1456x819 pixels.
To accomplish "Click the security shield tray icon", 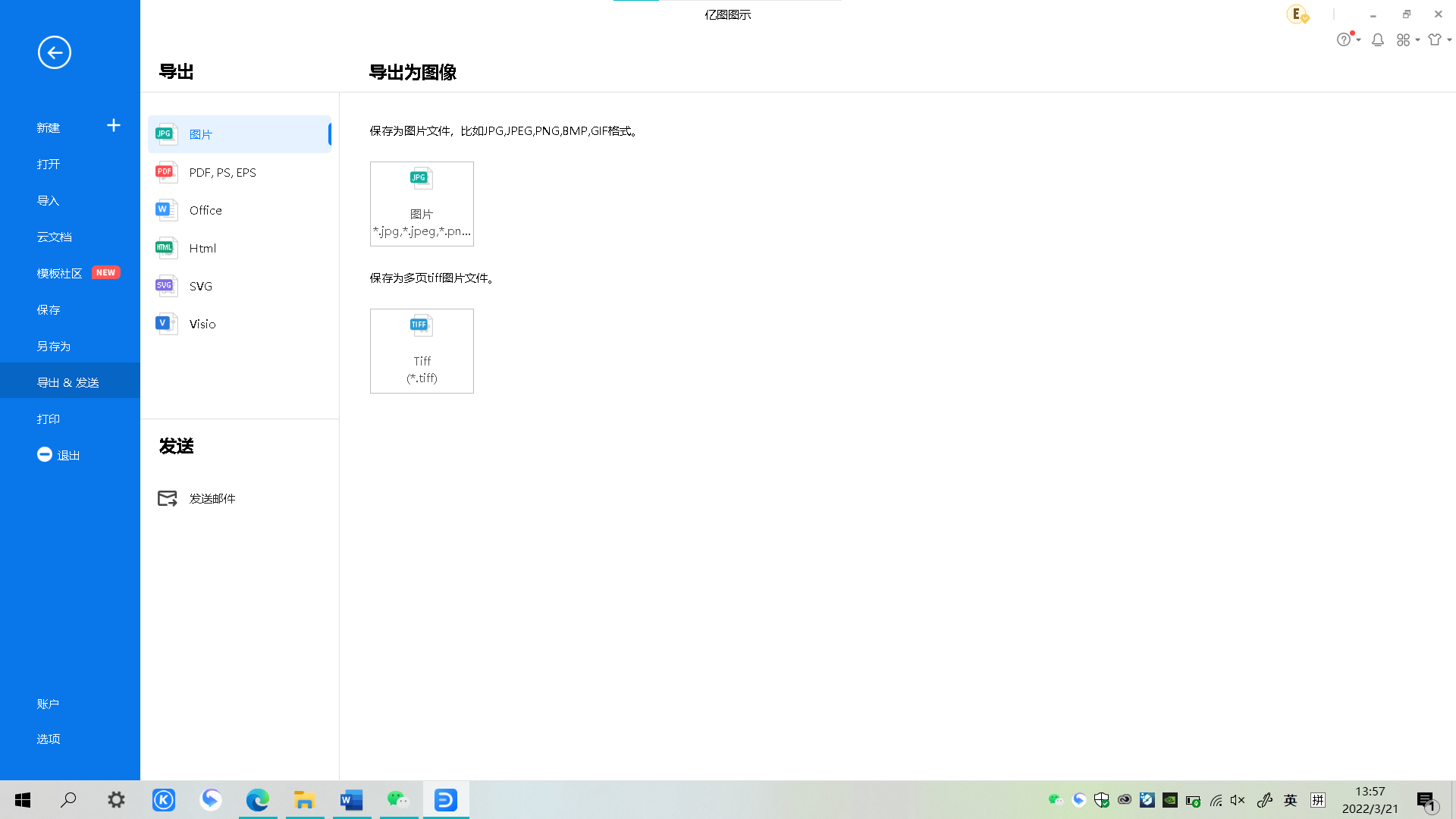I will pyautogui.click(x=1102, y=800).
